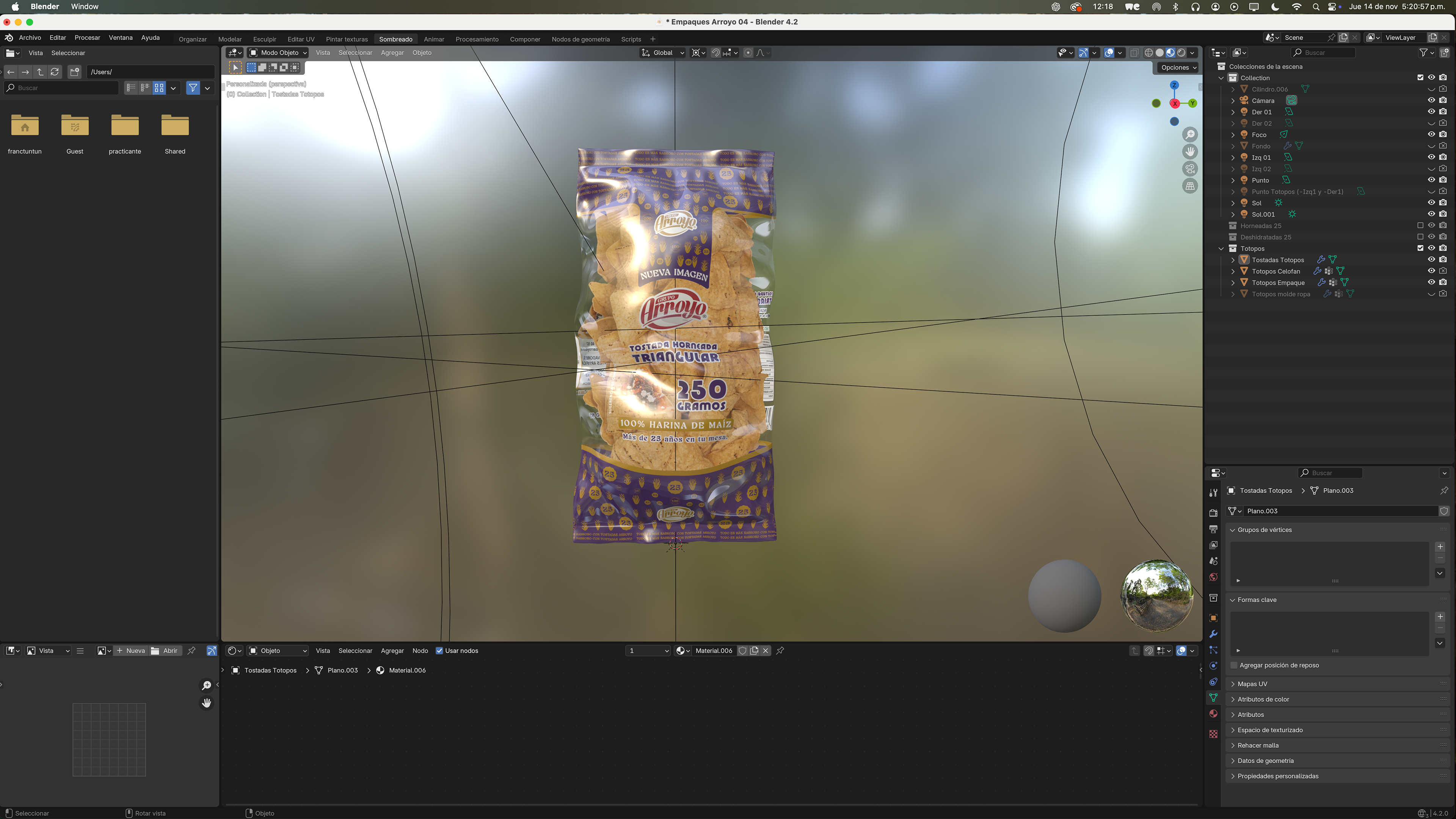Pin the Material.006 node tree
This screenshot has width=1456, height=819.
780,651
